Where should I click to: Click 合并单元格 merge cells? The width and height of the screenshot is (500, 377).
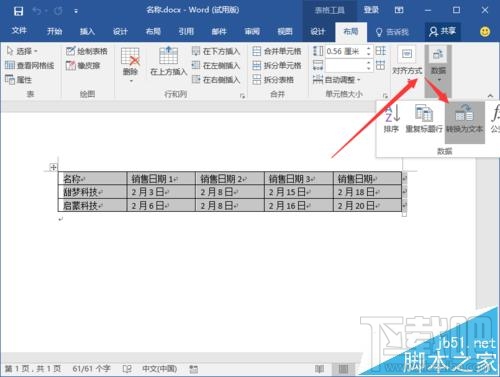tap(277, 51)
